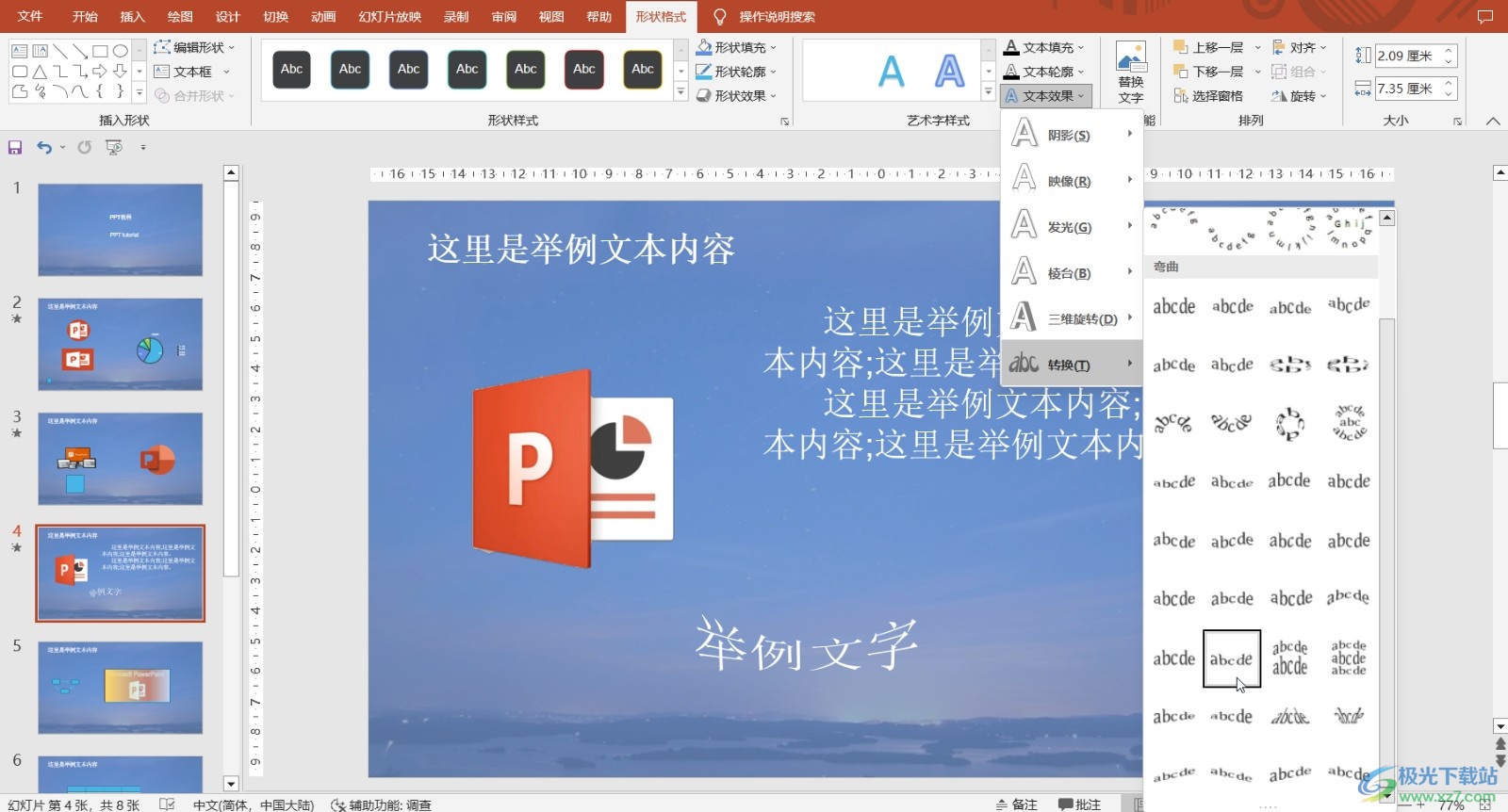This screenshot has height=812, width=1508.
Task: Click the lightbulb Tell Me search icon
Action: [x=720, y=17]
